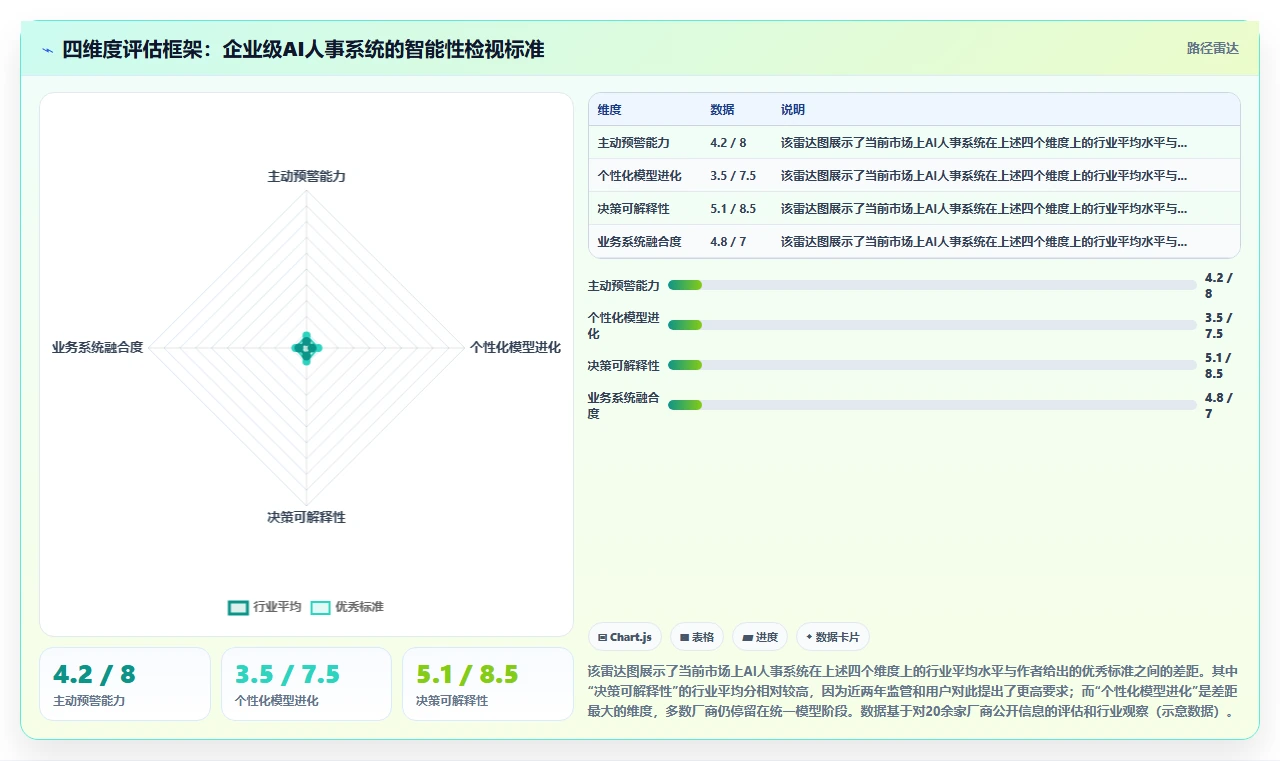Image resolution: width=1280 pixels, height=761 pixels.
Task: Click the 决策可解释性 radar axis label
Action: click(306, 517)
